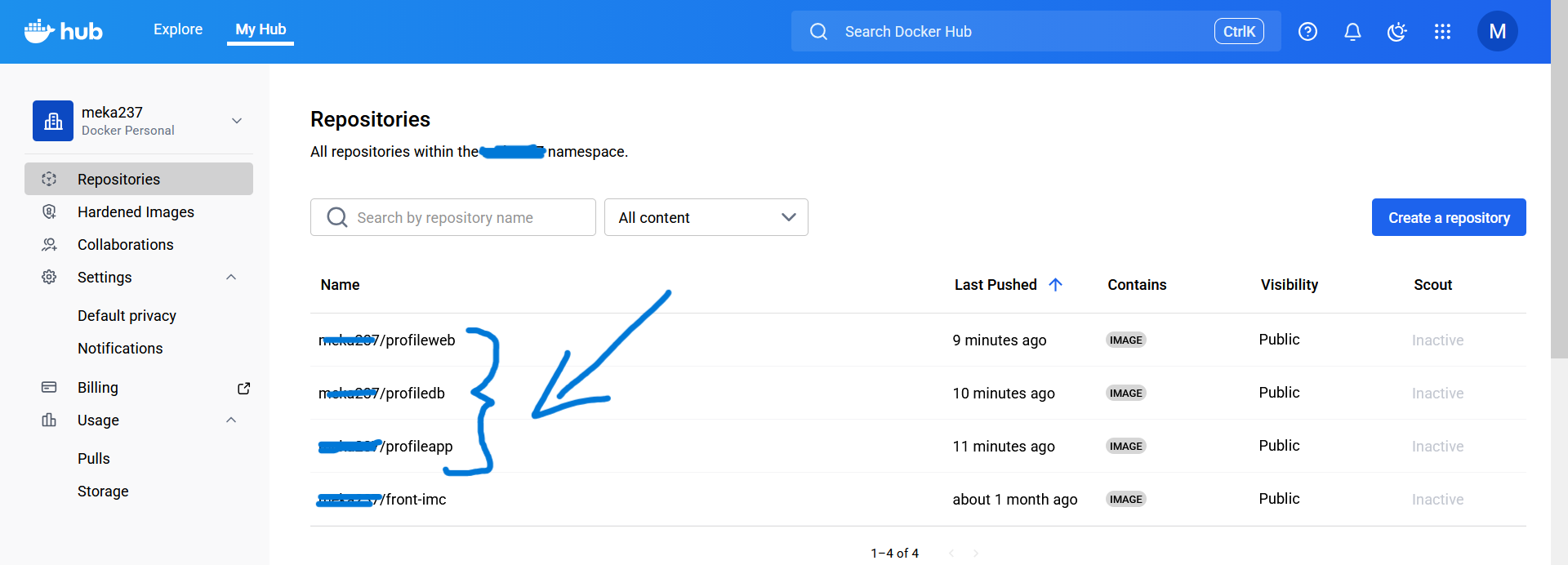Image resolution: width=1568 pixels, height=565 pixels.
Task: Click Public visibility in profileweb row
Action: [x=1279, y=340]
